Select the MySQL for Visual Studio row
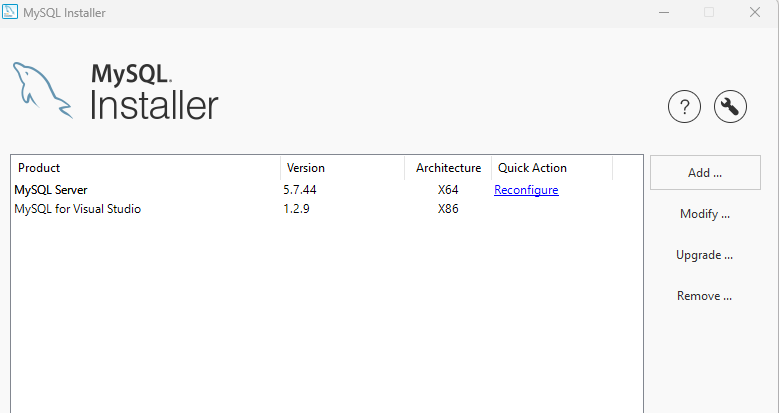 point(327,209)
